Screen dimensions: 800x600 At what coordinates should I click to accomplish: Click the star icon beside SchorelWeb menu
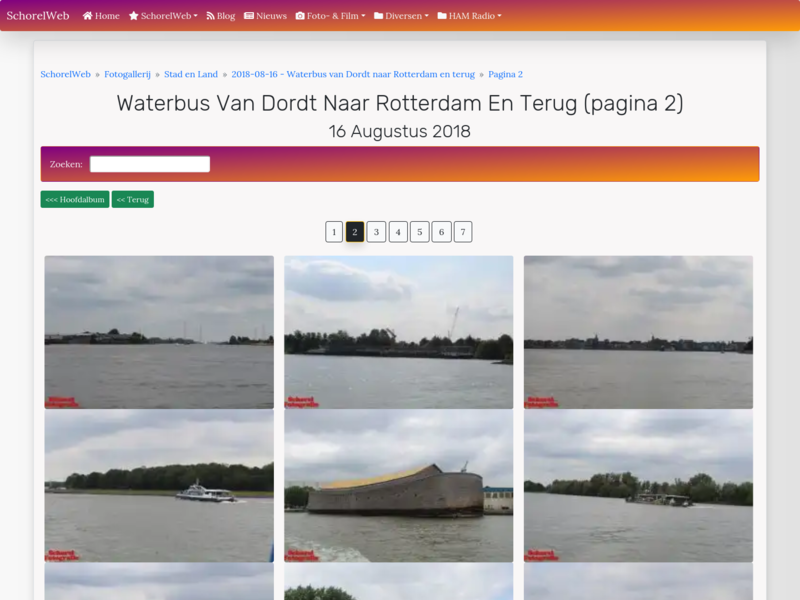(134, 16)
